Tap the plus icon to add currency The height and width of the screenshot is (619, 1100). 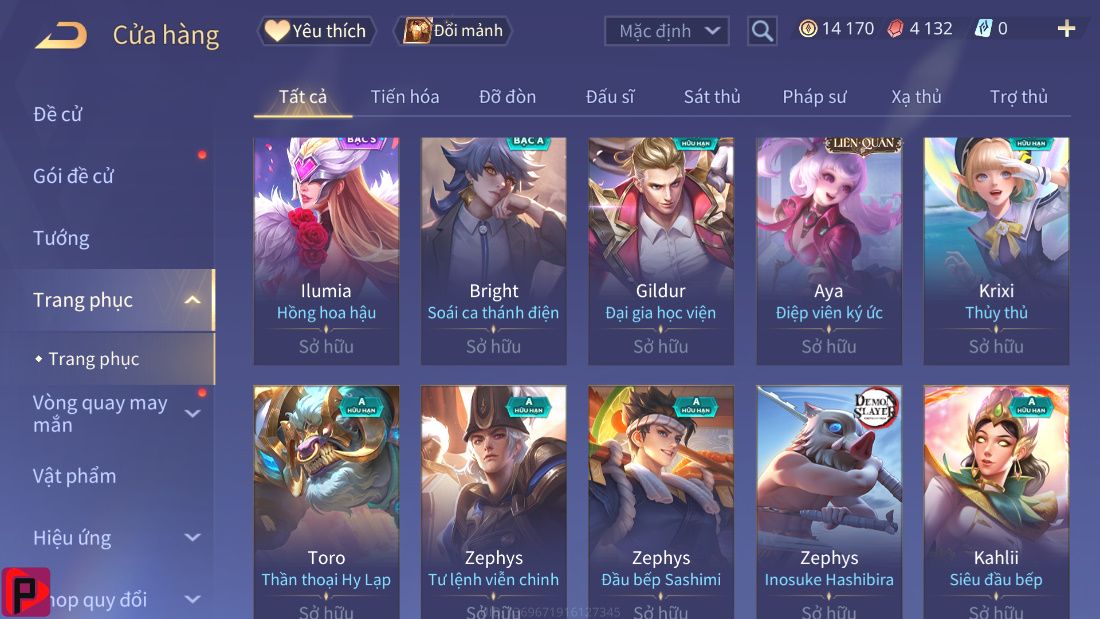pos(1066,29)
